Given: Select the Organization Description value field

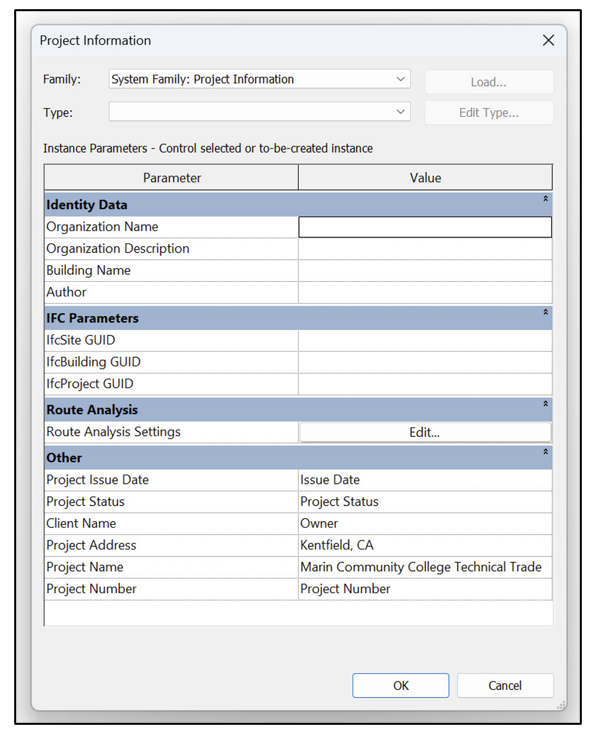Looking at the screenshot, I should pyautogui.click(x=425, y=249).
